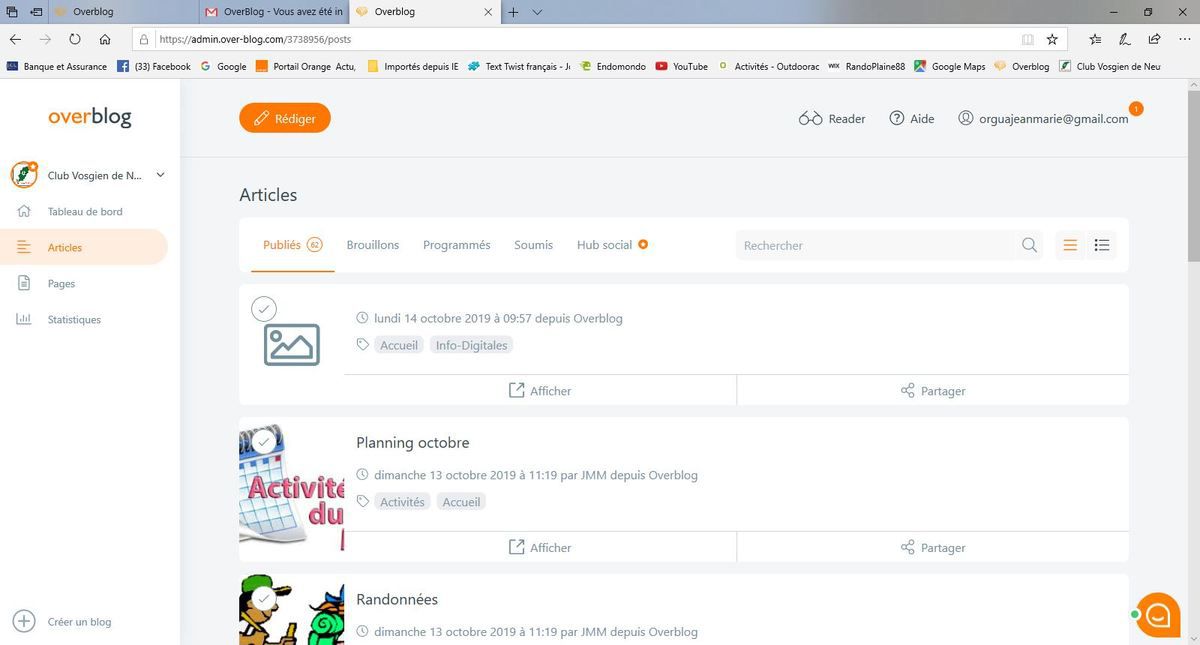This screenshot has width=1200, height=645.
Task: Expand the tab preview chevron beside new tab
Action: click(x=538, y=12)
